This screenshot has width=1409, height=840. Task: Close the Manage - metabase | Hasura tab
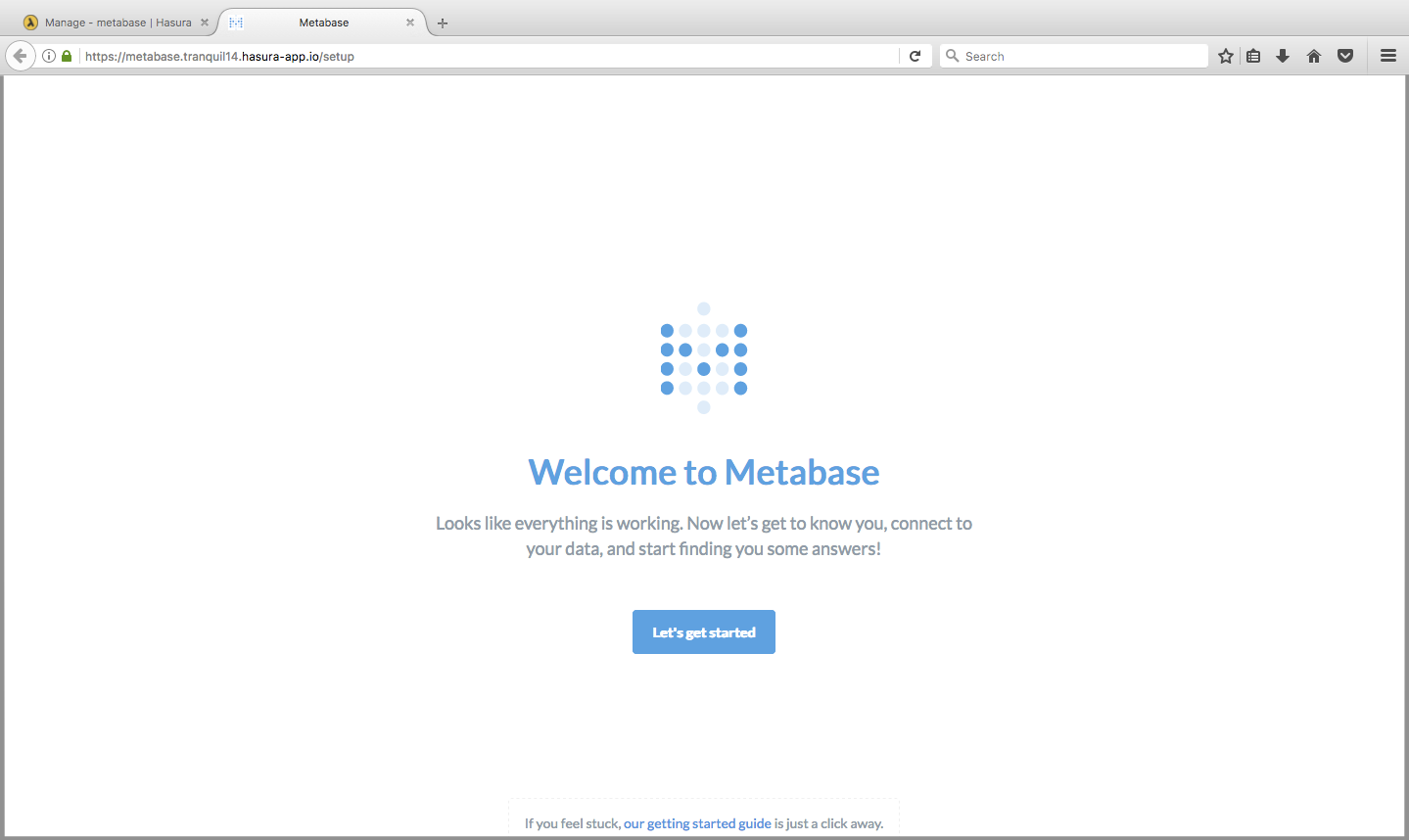coord(205,23)
